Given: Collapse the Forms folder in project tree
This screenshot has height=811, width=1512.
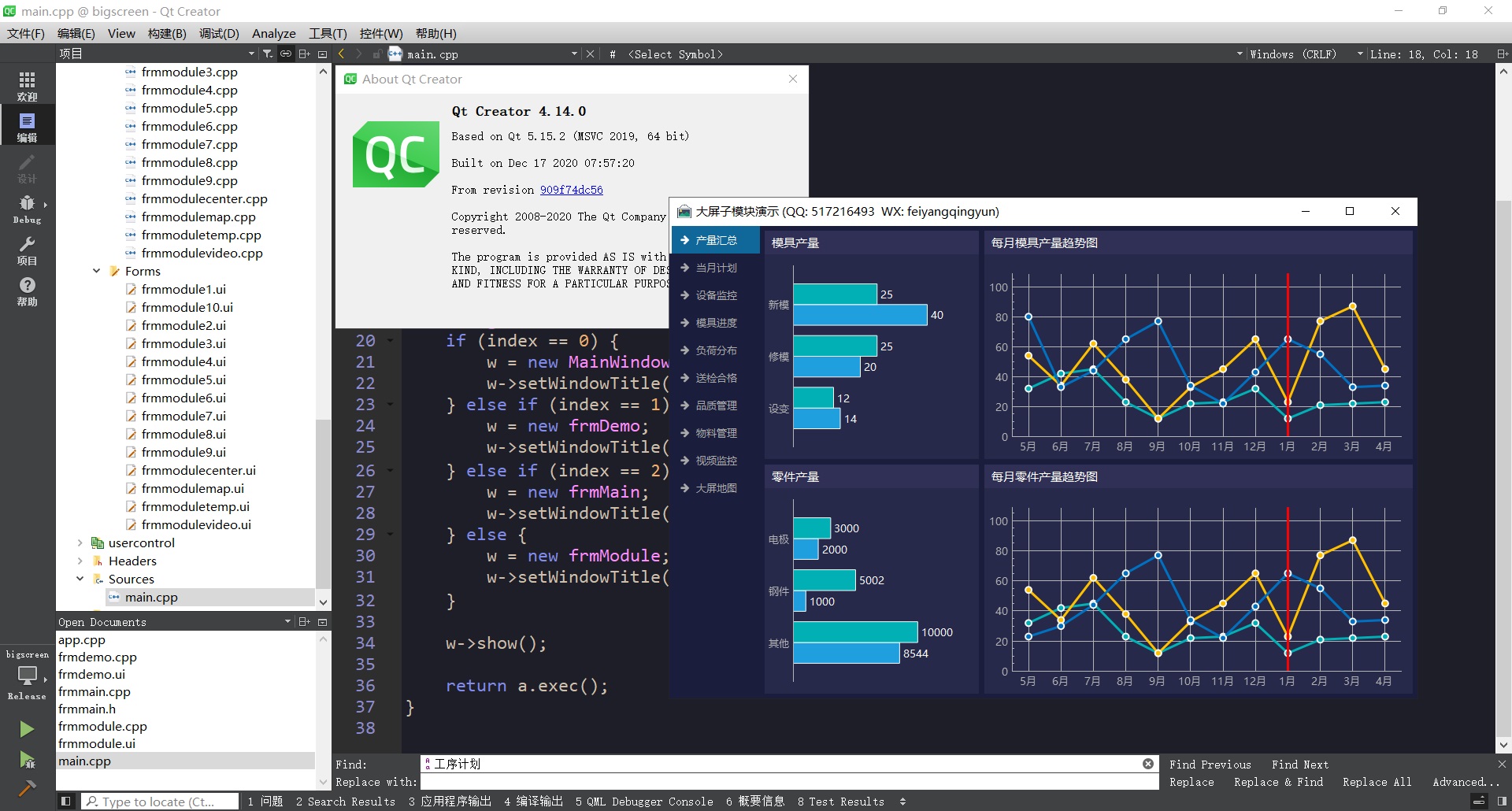Looking at the screenshot, I should [x=96, y=271].
